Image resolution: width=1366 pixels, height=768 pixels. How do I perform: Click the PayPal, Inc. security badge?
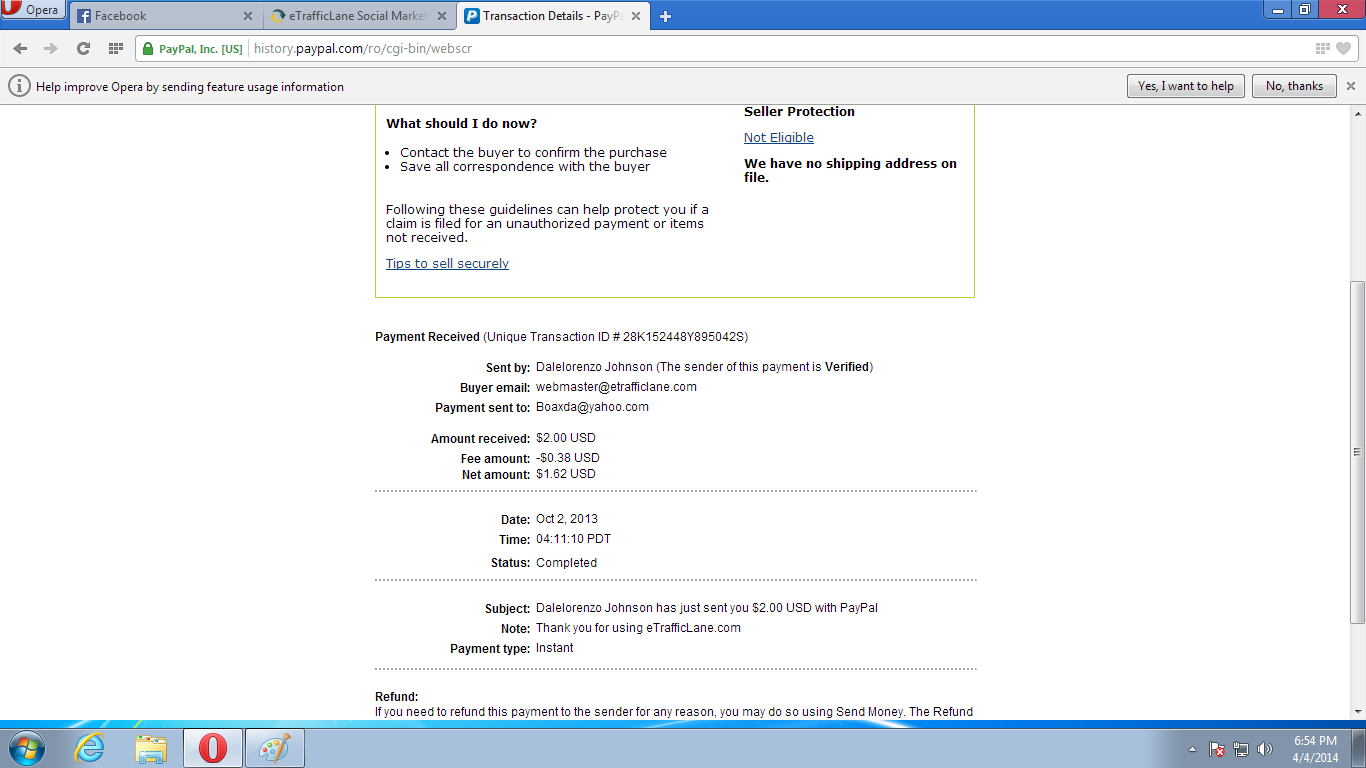(192, 48)
